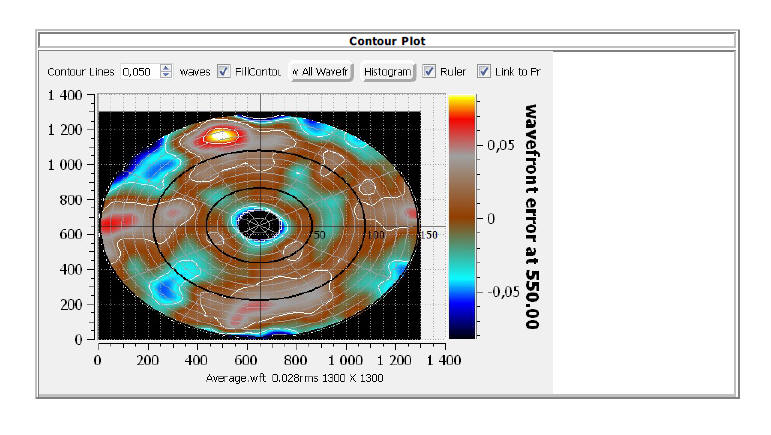The height and width of the screenshot is (435, 771).
Task: Click the black central obstruction in the plot
Action: 259,225
